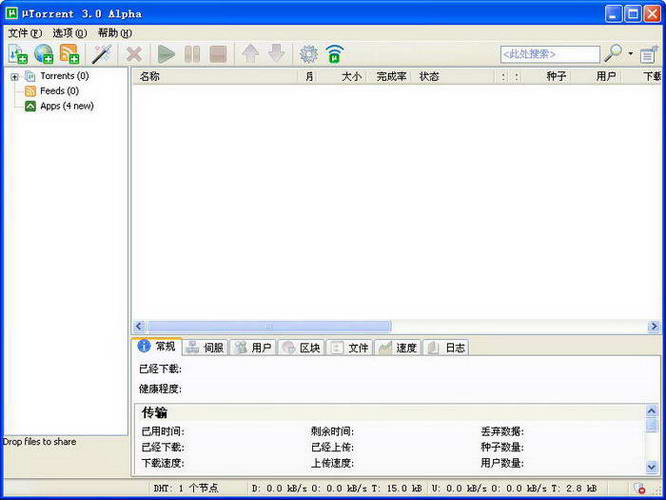666x500 pixels.
Task: Click Add Torrent from URL globe icon
Action: pyautogui.click(x=44, y=54)
